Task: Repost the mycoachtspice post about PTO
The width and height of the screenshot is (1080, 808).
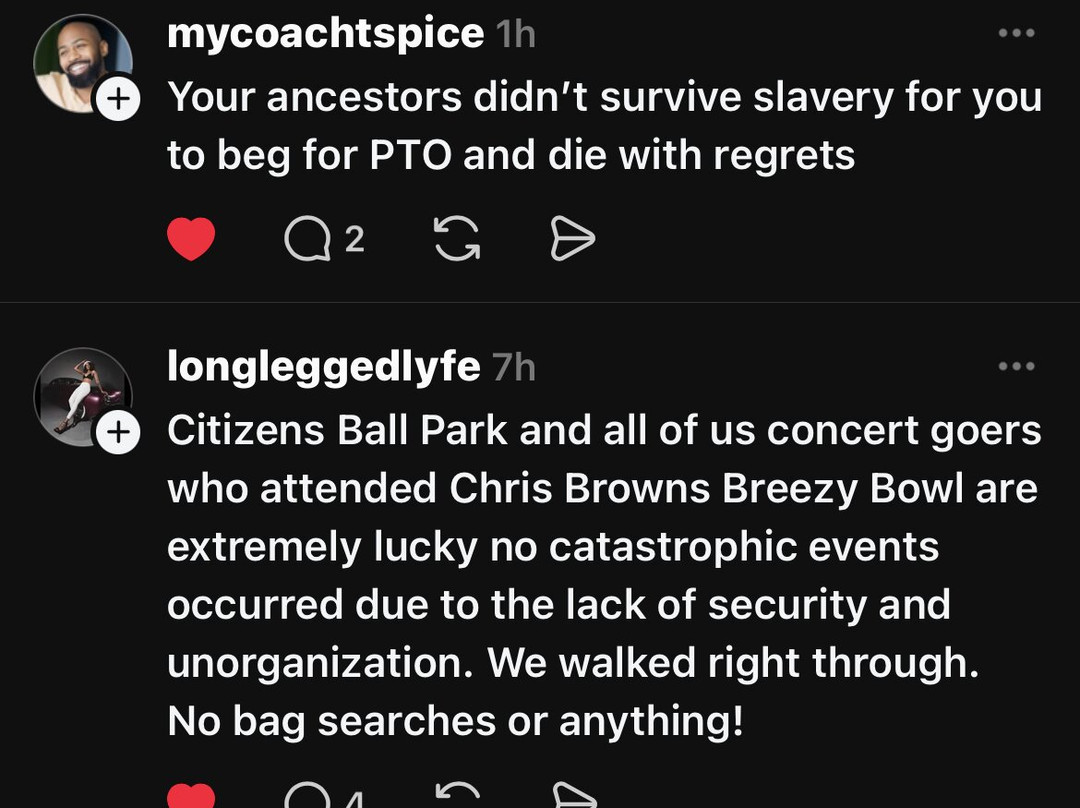Action: [x=457, y=240]
